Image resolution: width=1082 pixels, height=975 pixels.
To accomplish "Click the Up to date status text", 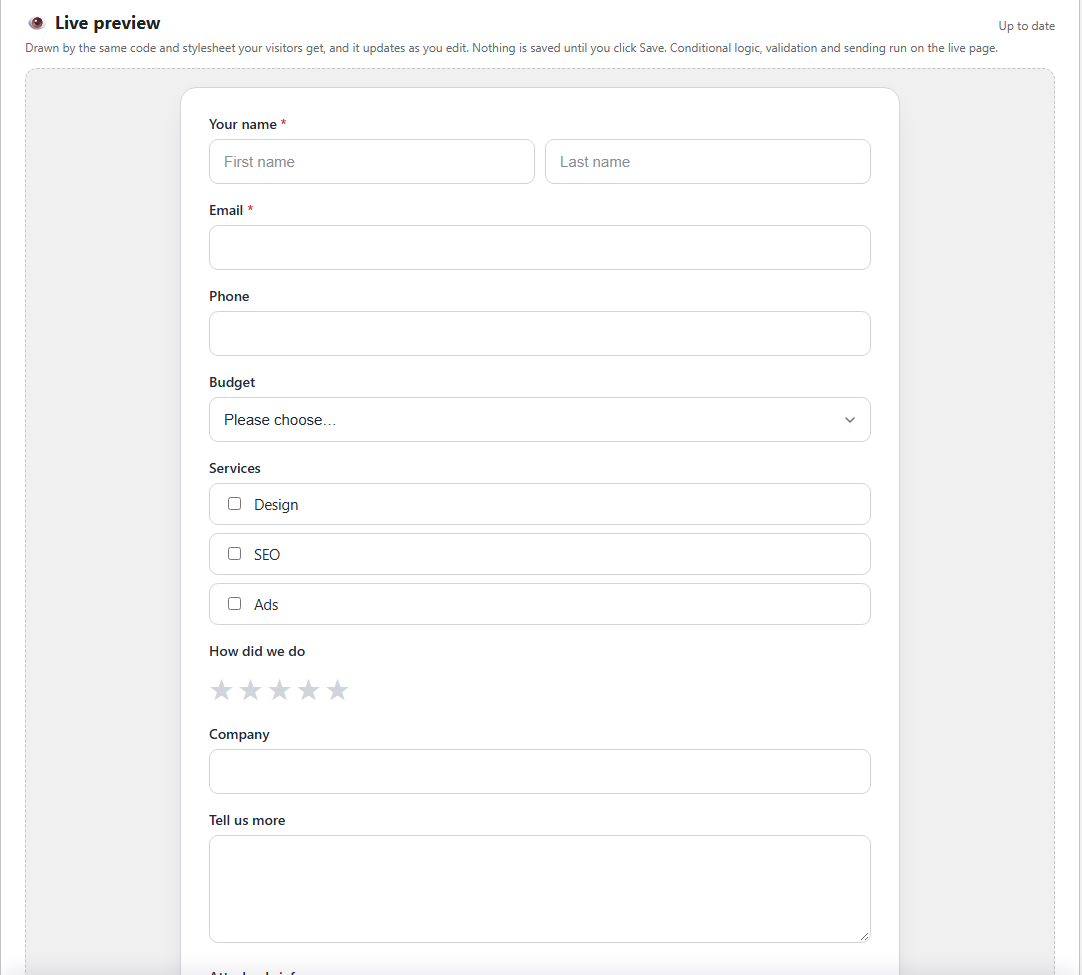I will [1026, 26].
